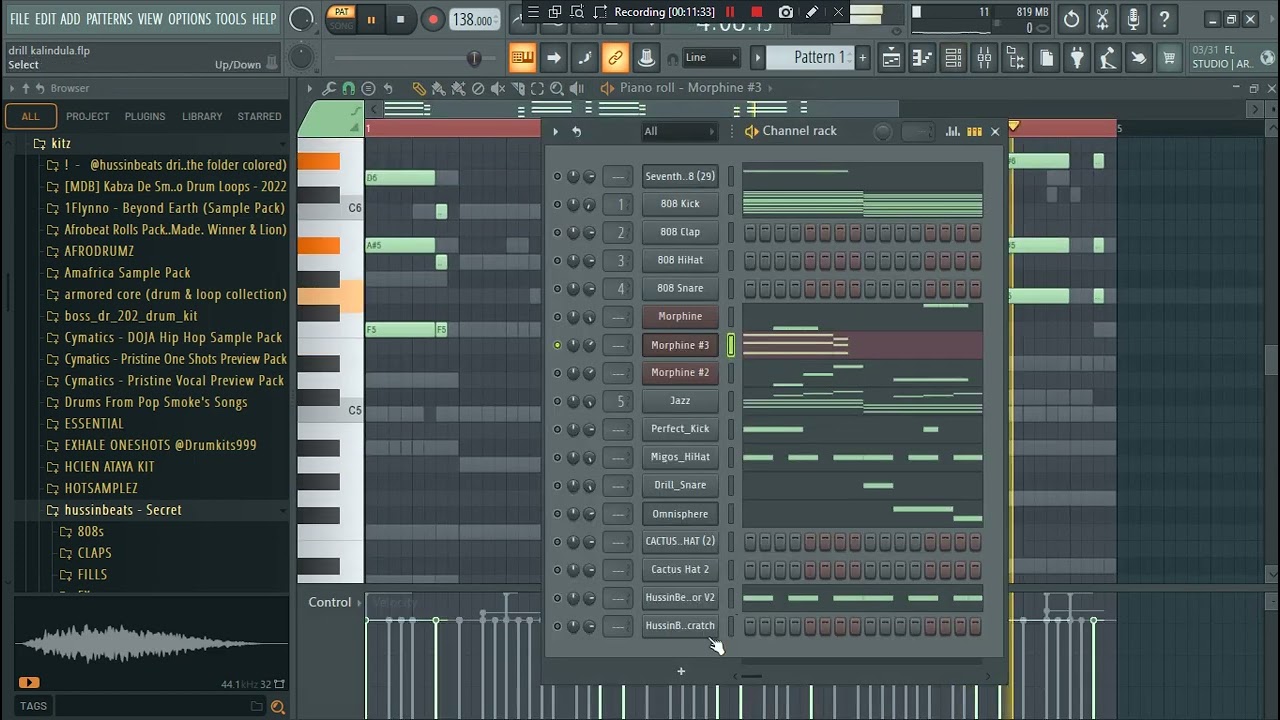Click the question mark help icon
The width and height of the screenshot is (1280, 720).
pos(1164,19)
